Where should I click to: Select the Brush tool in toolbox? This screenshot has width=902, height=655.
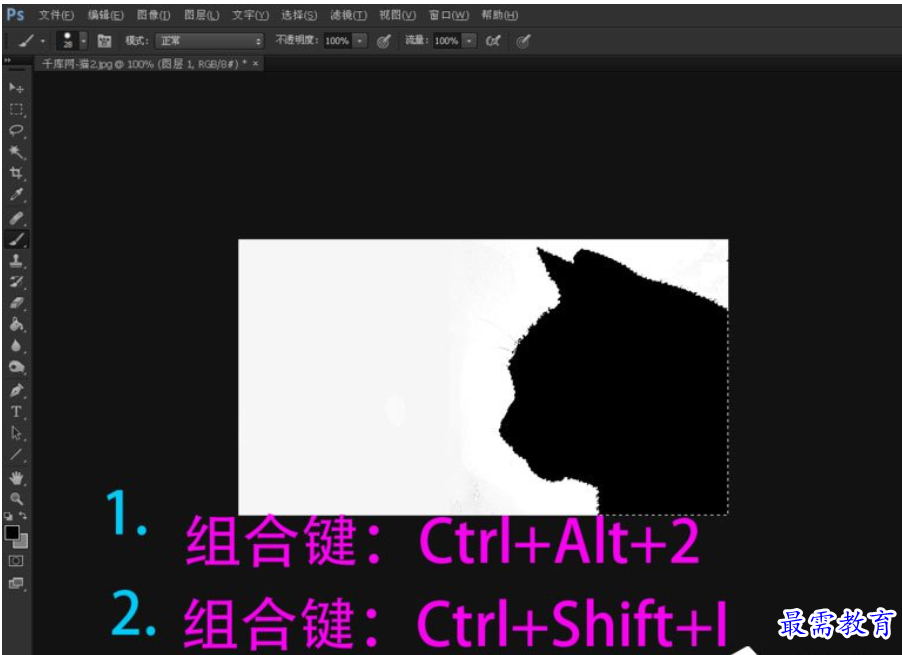point(16,239)
